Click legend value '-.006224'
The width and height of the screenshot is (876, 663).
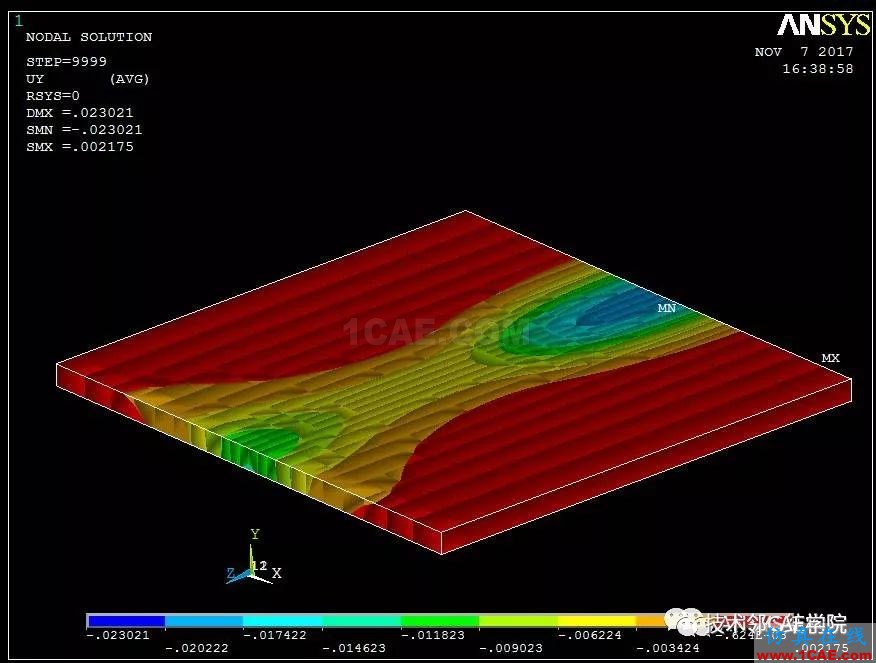pyautogui.click(x=589, y=635)
